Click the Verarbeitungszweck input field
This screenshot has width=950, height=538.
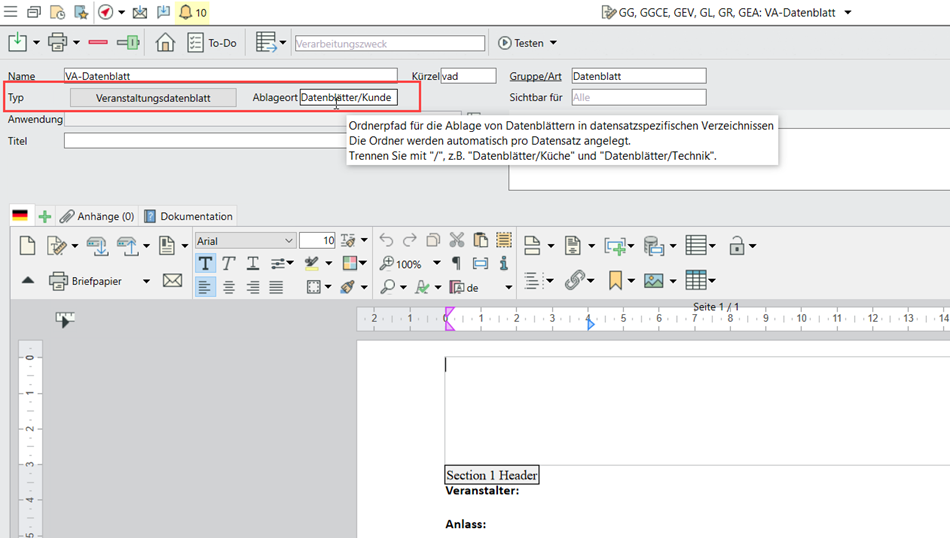click(388, 43)
